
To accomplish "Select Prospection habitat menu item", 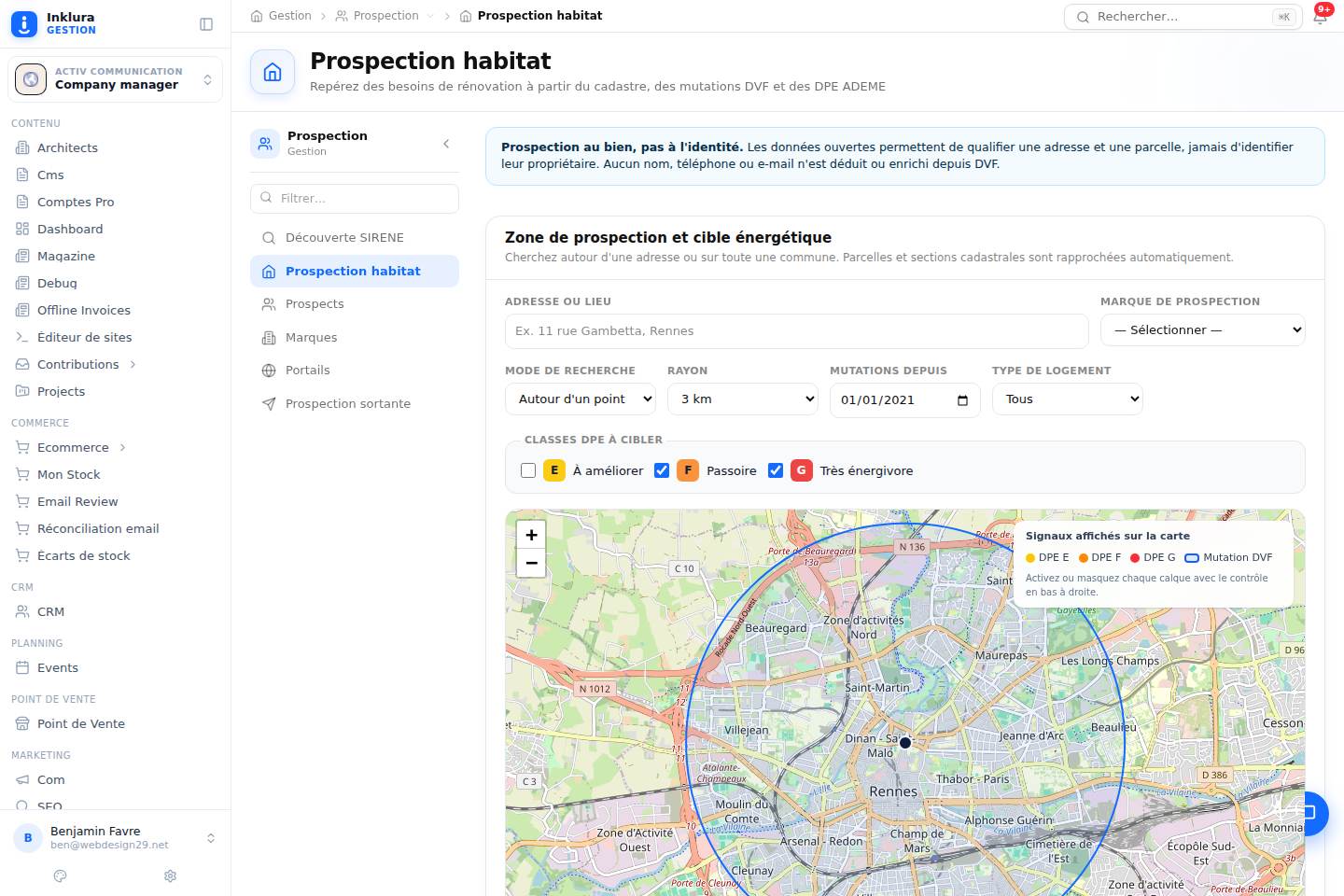I will point(355,272).
